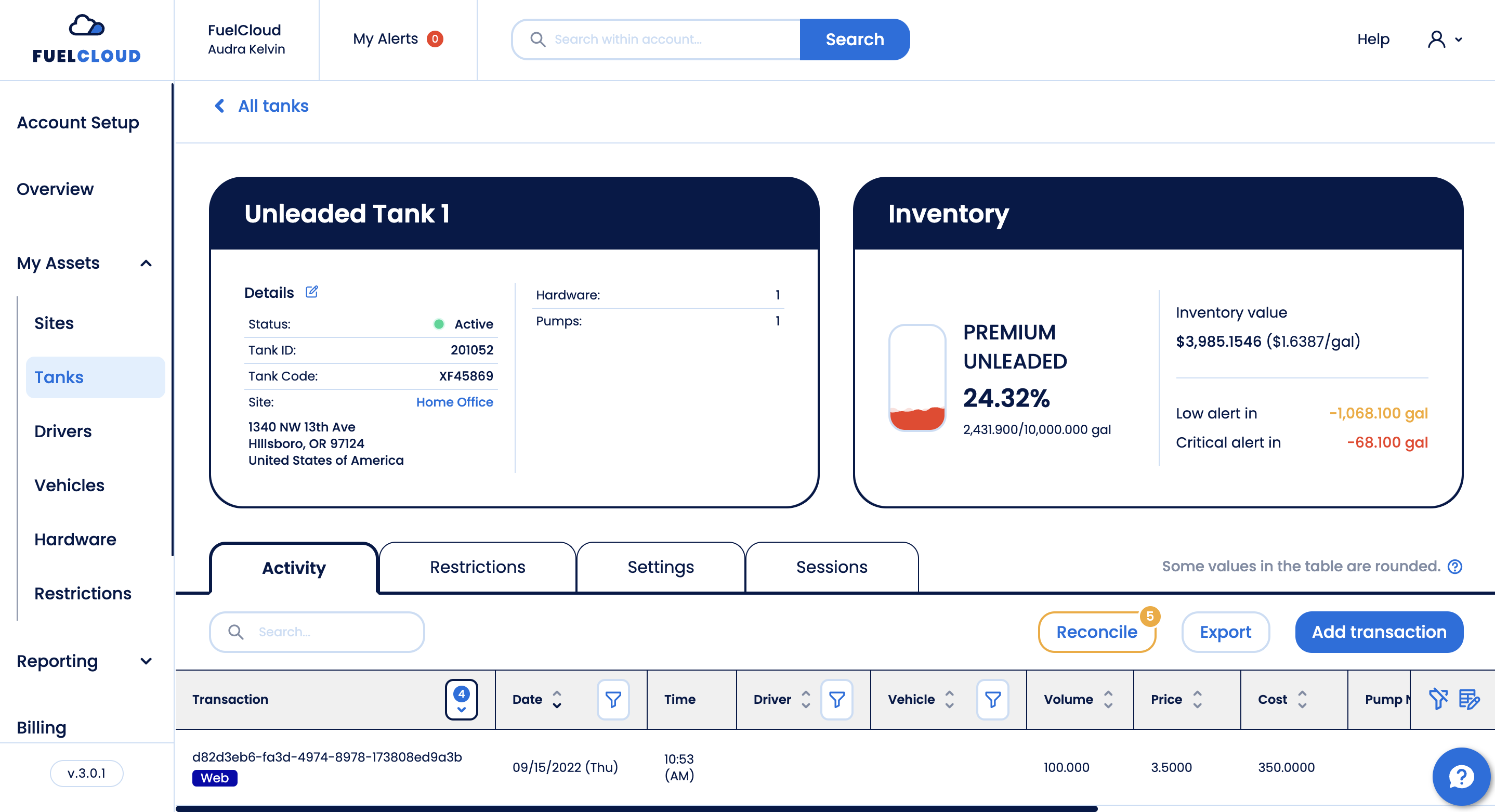Image resolution: width=1495 pixels, height=812 pixels.
Task: Click the 24.32% fill percentage
Action: pos(1006,398)
